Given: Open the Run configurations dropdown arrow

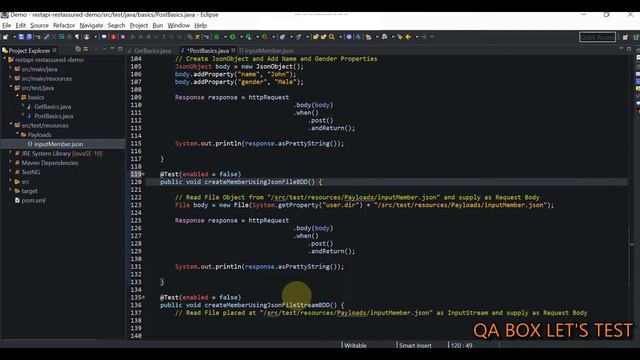Looking at the screenshot, I should point(241,37).
